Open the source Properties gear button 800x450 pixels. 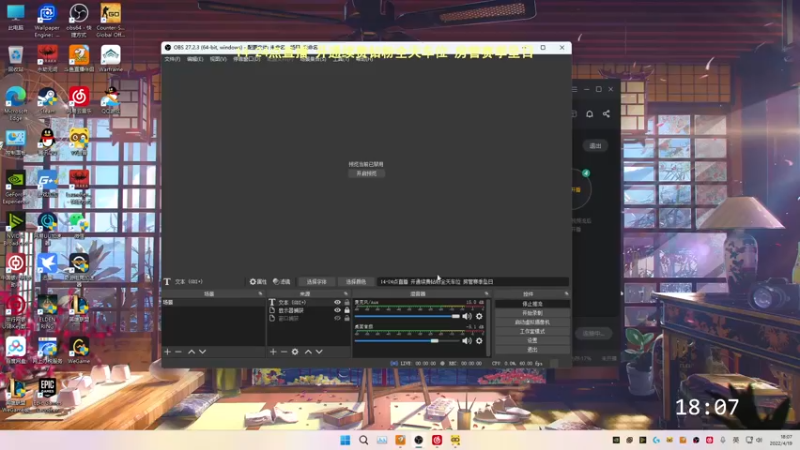pyautogui.click(x=258, y=282)
